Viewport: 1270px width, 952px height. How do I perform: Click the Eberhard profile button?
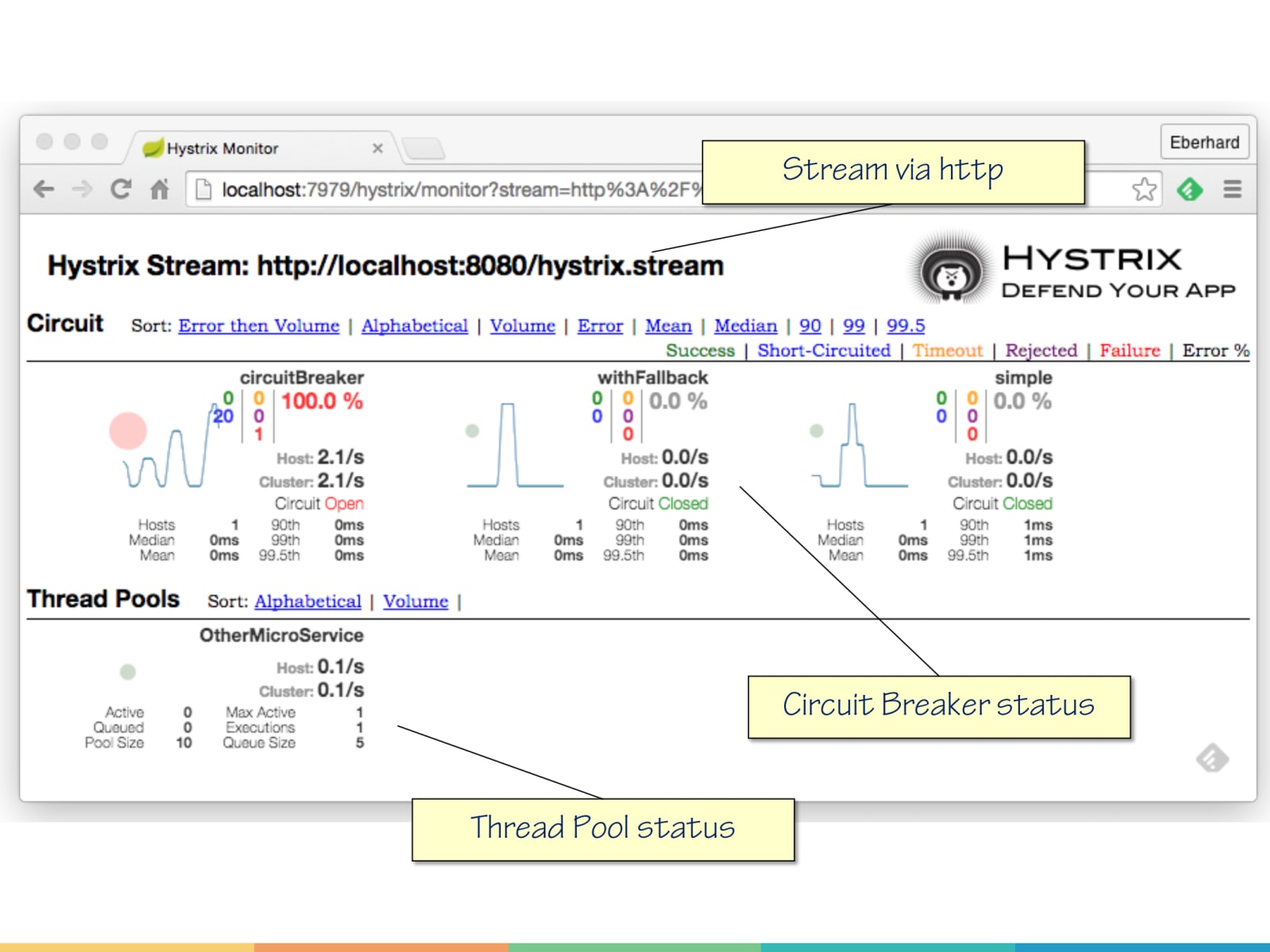[1204, 143]
